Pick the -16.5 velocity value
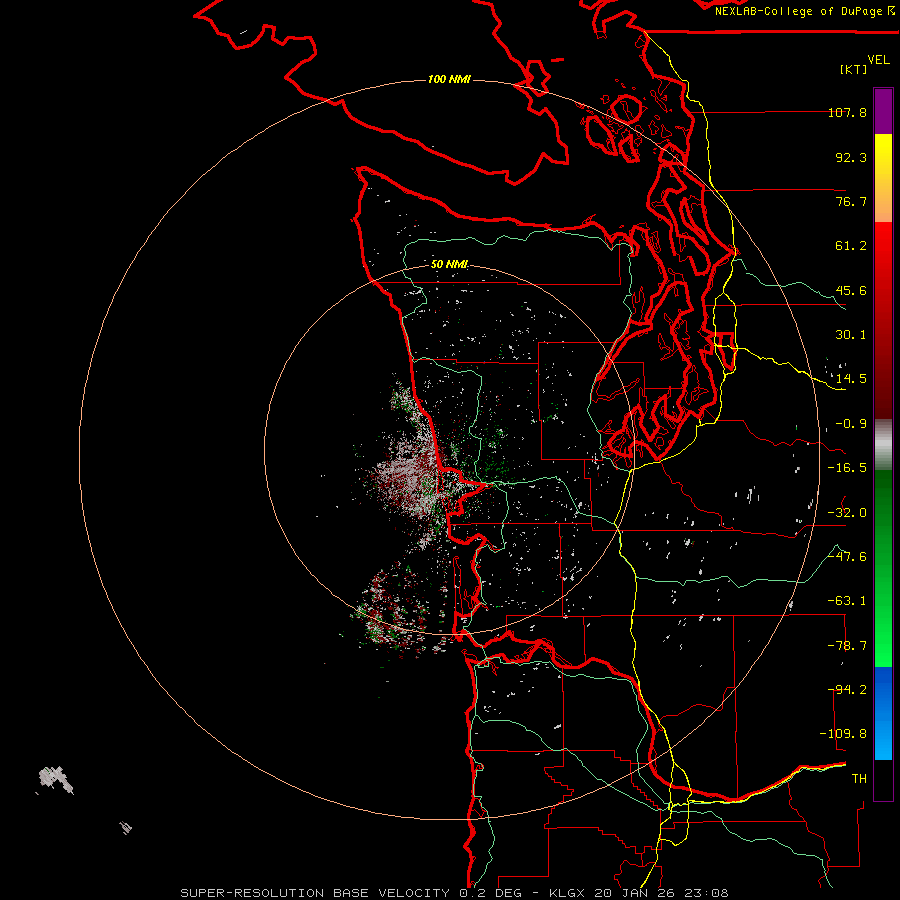 tap(847, 468)
